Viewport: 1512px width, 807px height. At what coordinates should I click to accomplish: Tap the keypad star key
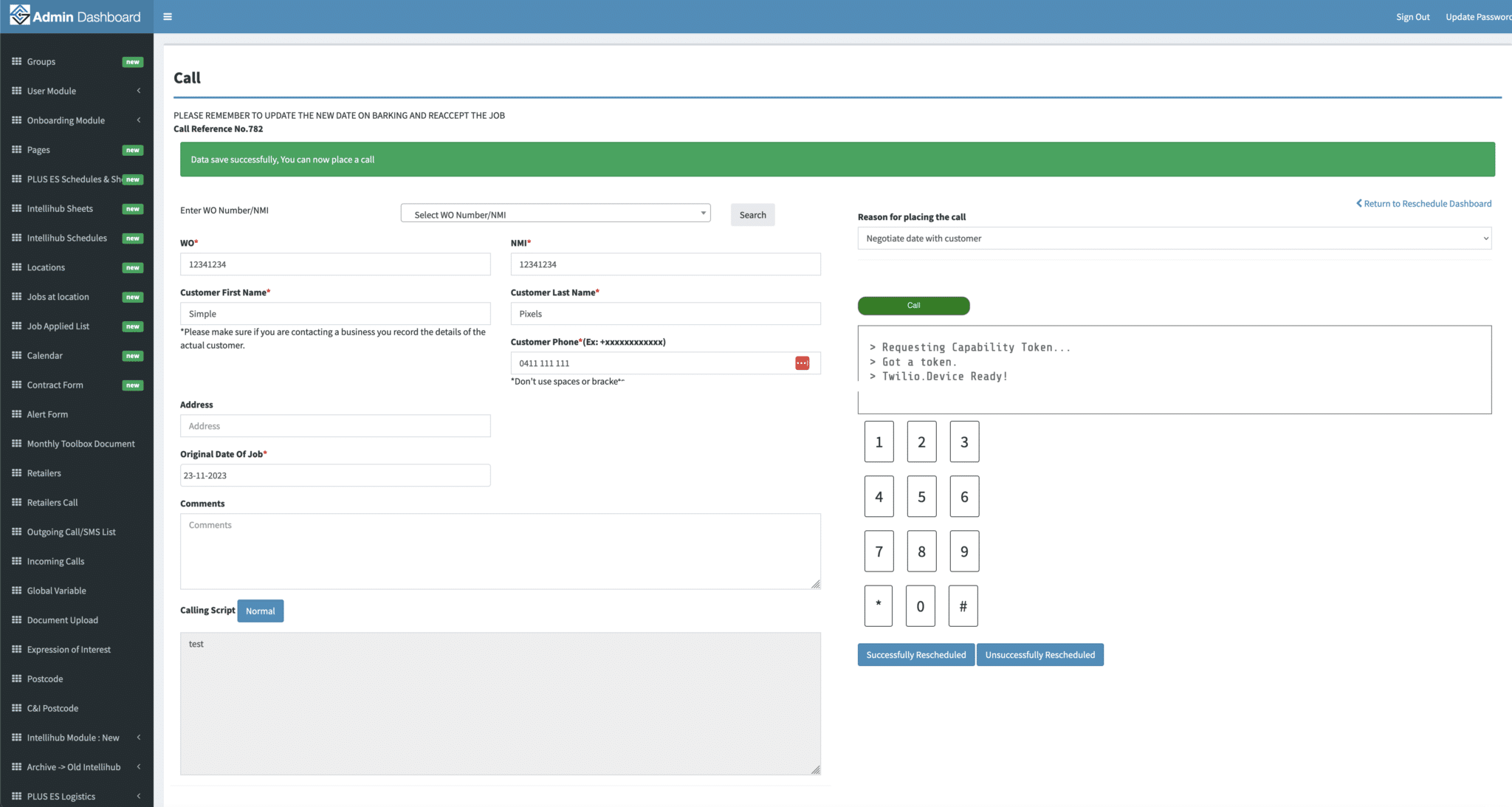tap(879, 605)
